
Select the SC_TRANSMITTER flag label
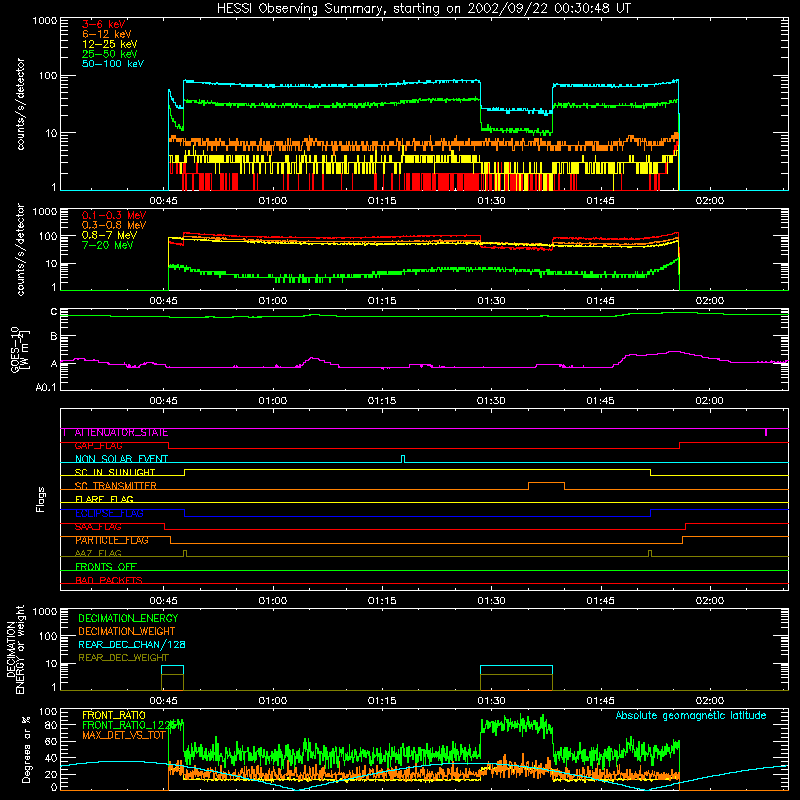[x=116, y=486]
